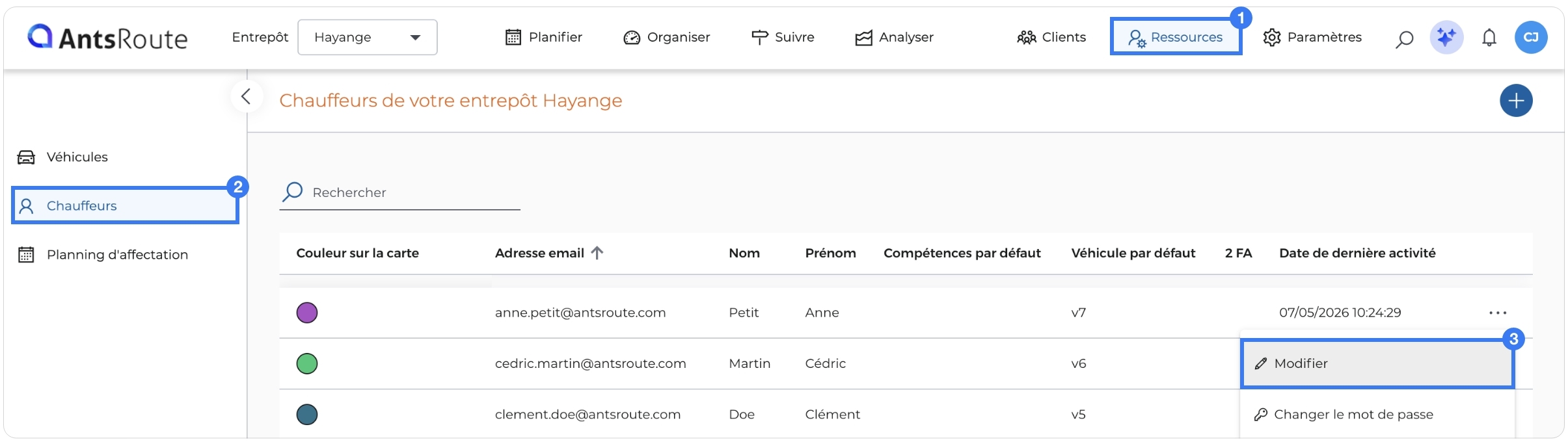
Task: Go to the Suivre section
Action: 783,37
